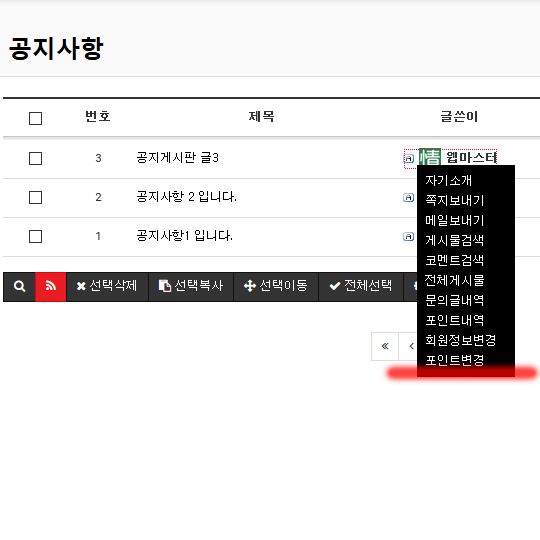The height and width of the screenshot is (540, 540).
Task: Toggle the select-all header checkbox
Action: [x=35, y=118]
